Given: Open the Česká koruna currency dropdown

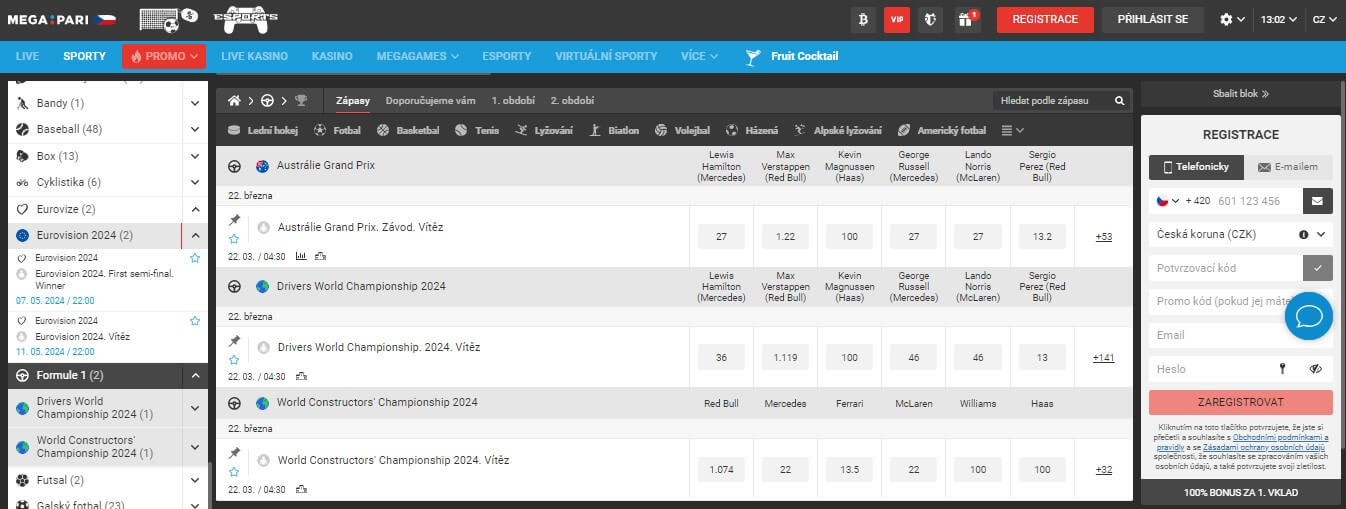Looking at the screenshot, I should pyautogui.click(x=1241, y=234).
